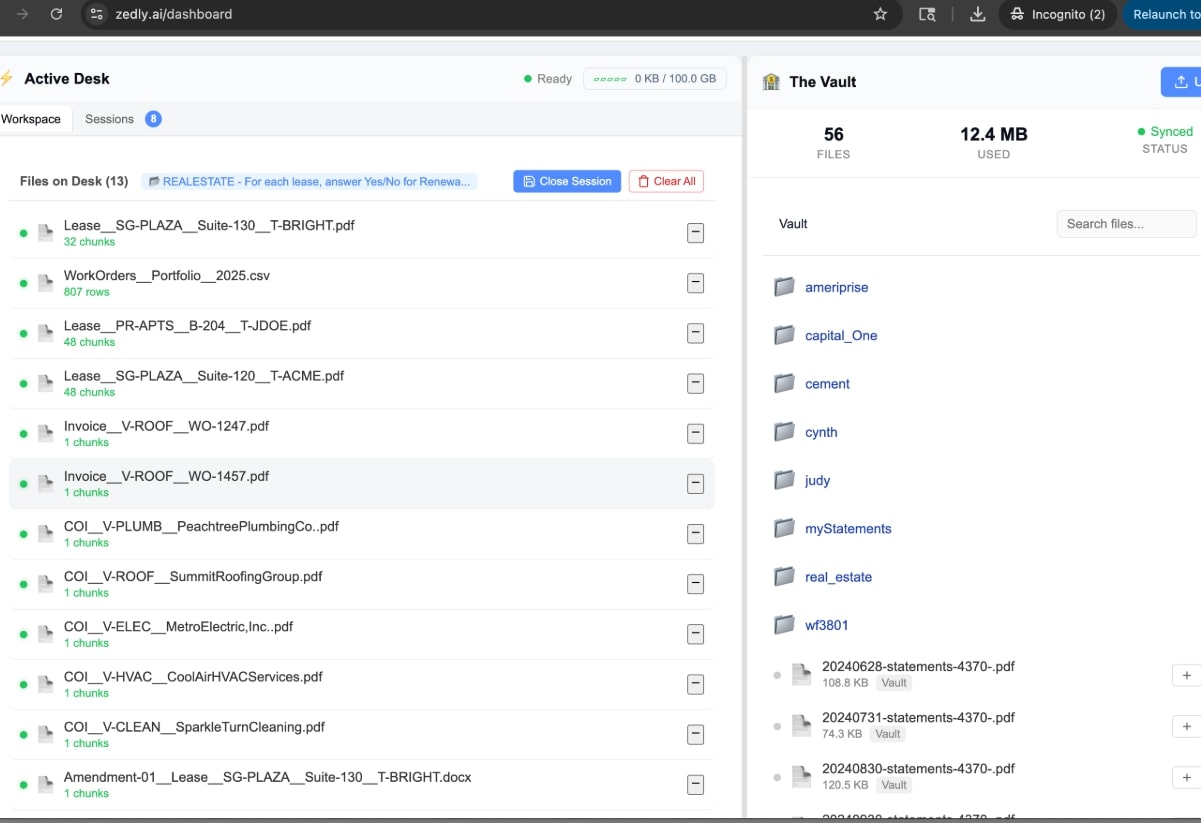Click the bank icon next to The Vault
The image size is (1201, 823).
tap(770, 81)
